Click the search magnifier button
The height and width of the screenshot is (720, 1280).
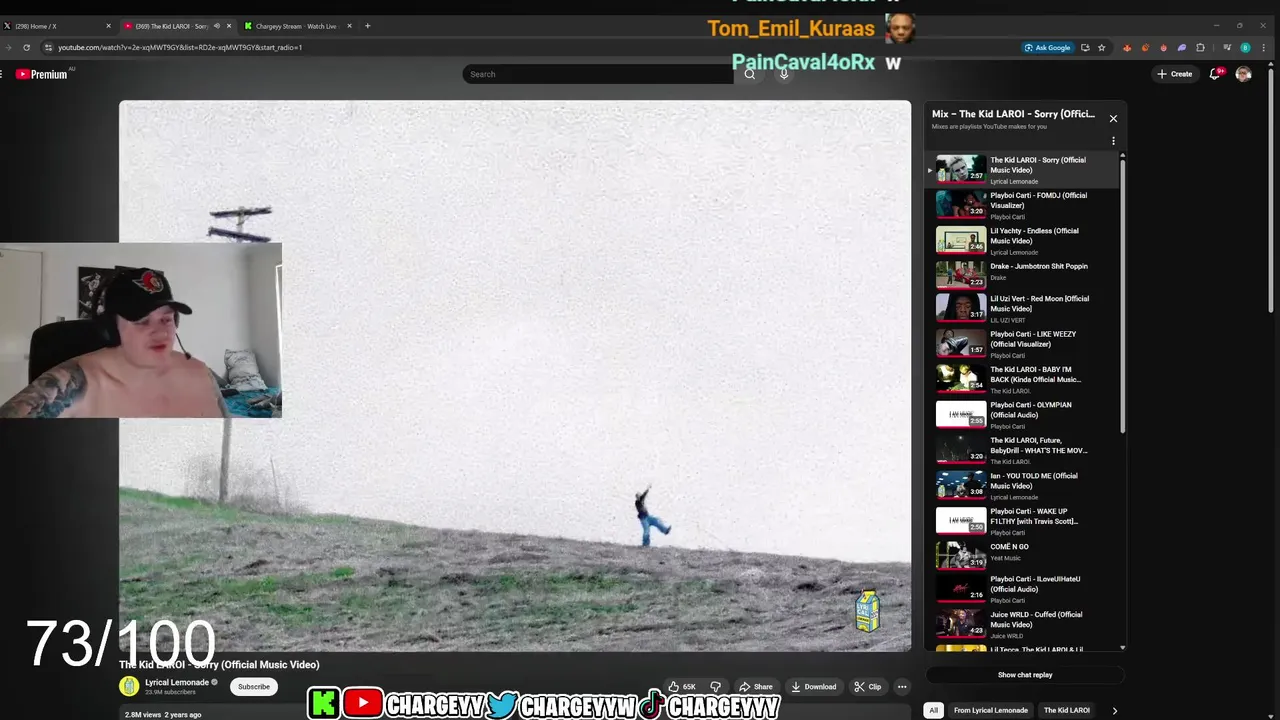(749, 74)
